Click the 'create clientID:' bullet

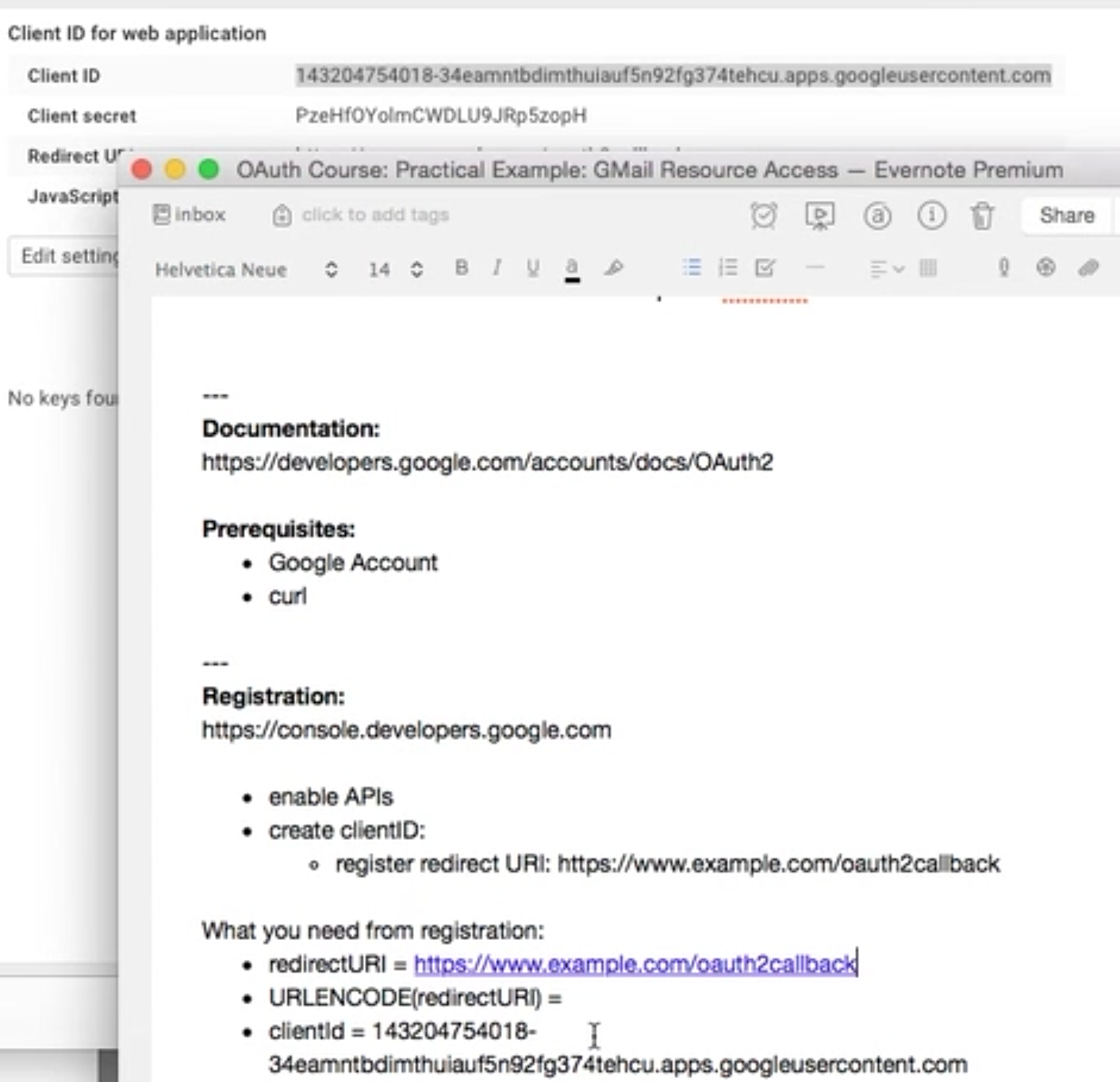coord(347,831)
